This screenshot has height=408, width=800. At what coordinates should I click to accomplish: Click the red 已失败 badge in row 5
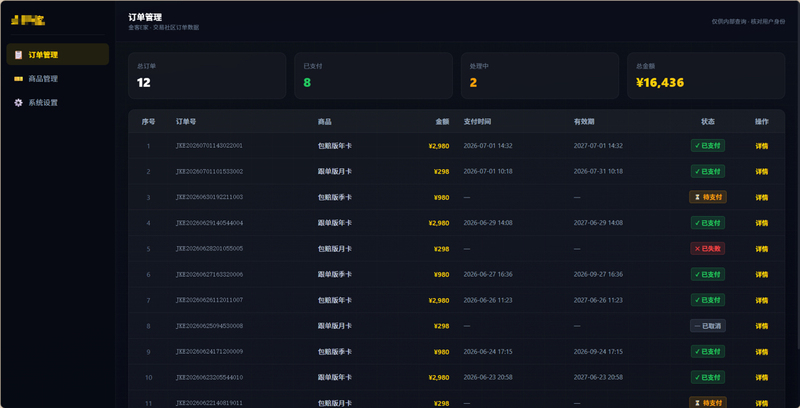click(x=708, y=248)
